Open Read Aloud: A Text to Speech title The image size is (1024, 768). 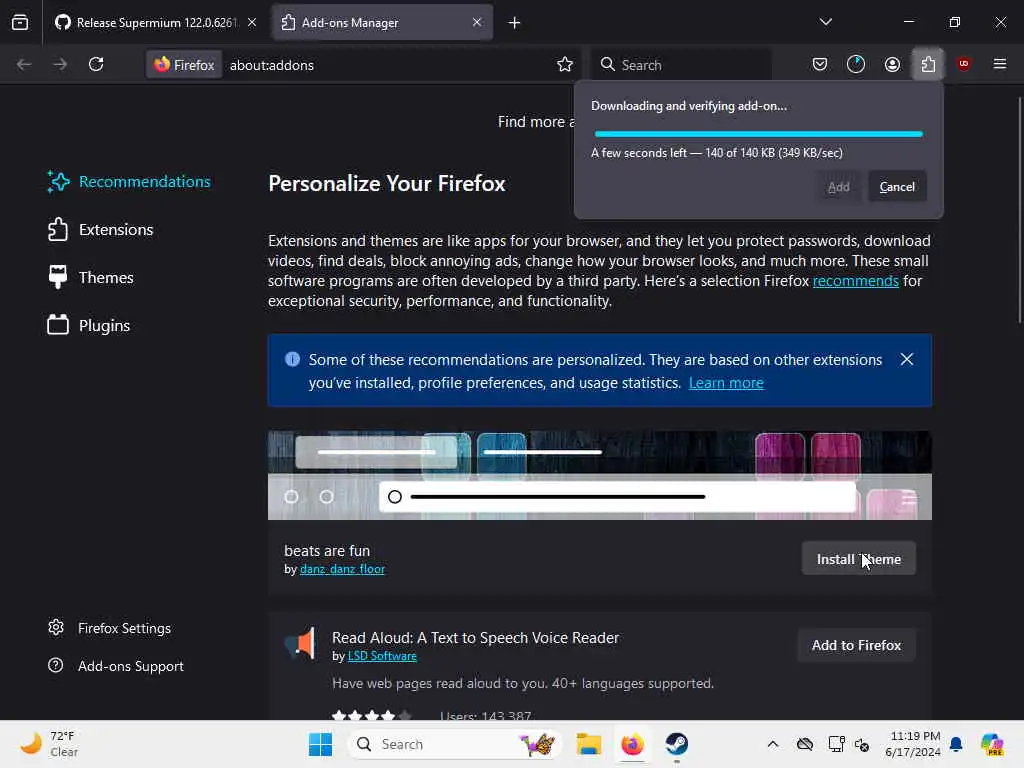click(475, 637)
